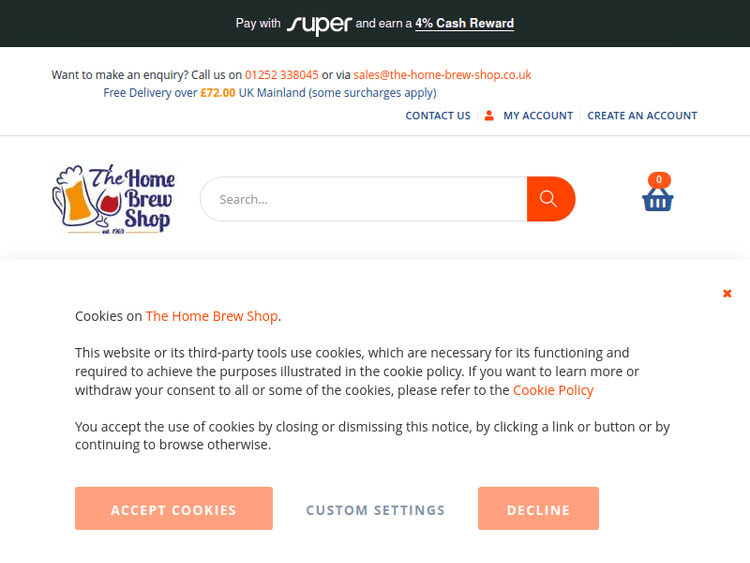Focus the Search input field

point(365,199)
